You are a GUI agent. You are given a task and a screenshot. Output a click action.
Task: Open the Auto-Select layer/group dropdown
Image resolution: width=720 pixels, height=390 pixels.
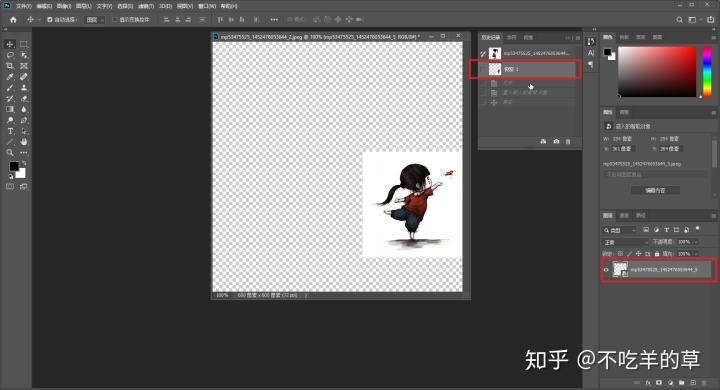[95, 20]
